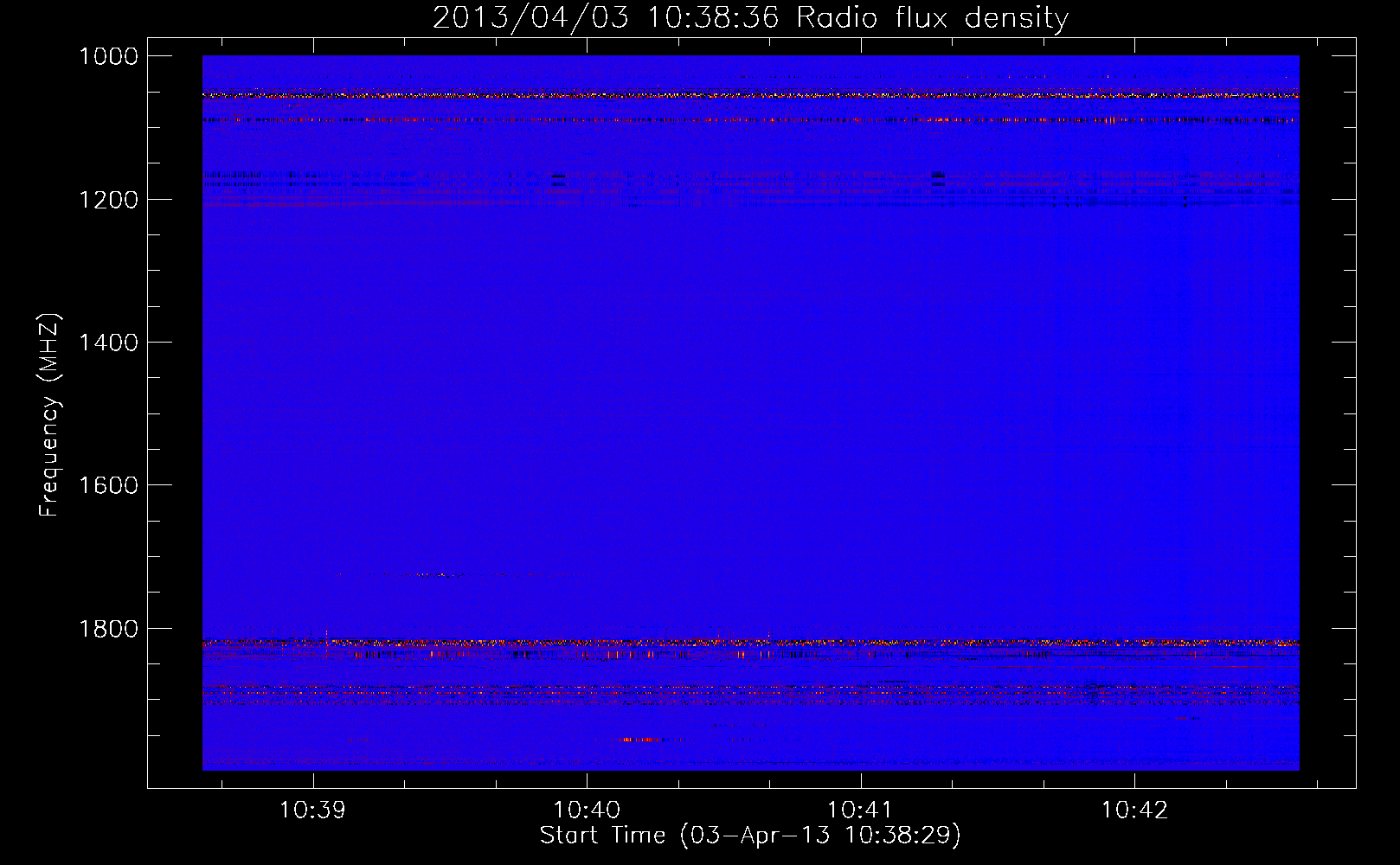Click the plot title '2013/04/03 10:38:36 Radio flux density'

pyautogui.click(x=750, y=18)
